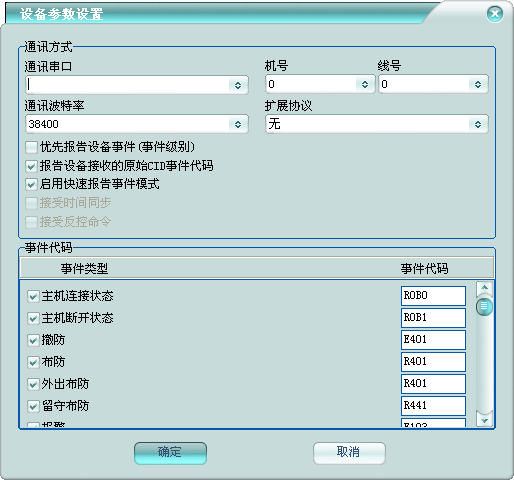Click the E401 event code field
514x480 pixels.
click(433, 340)
